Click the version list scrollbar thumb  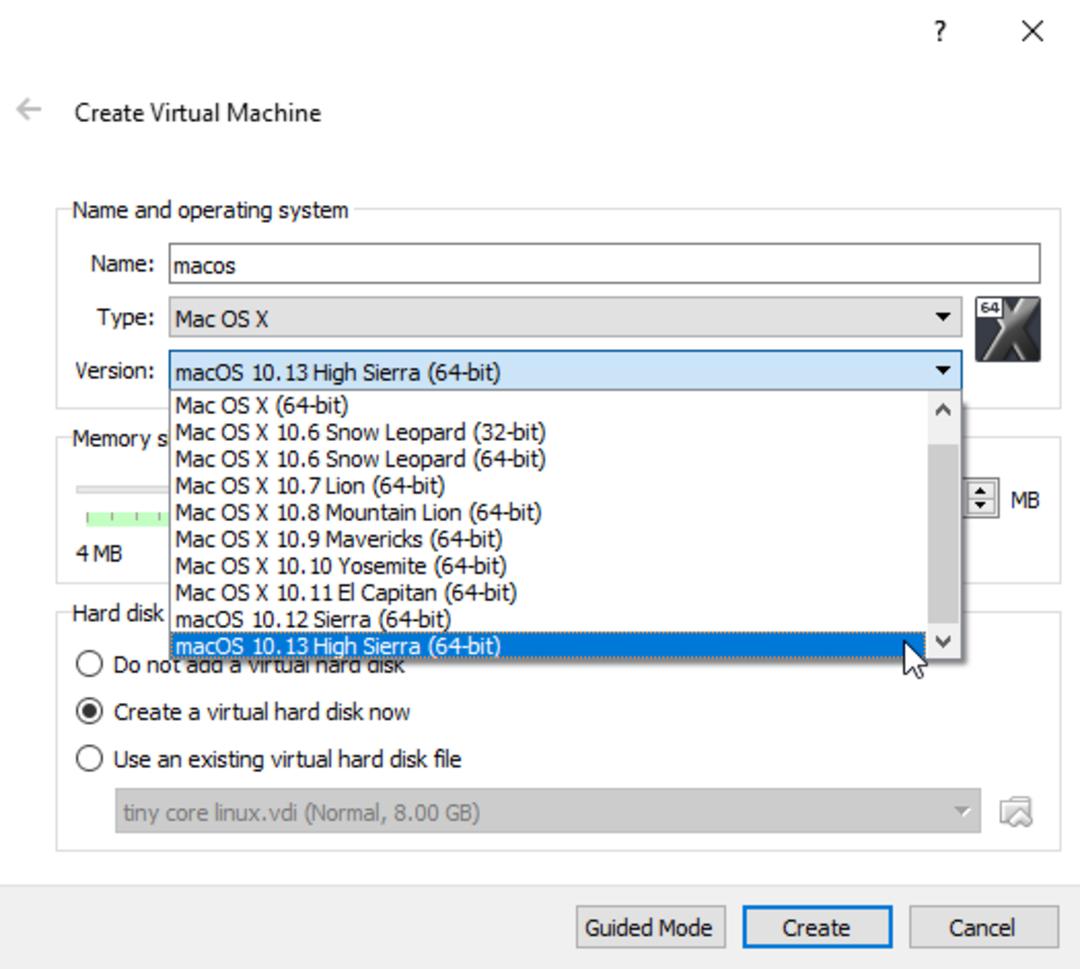click(943, 534)
